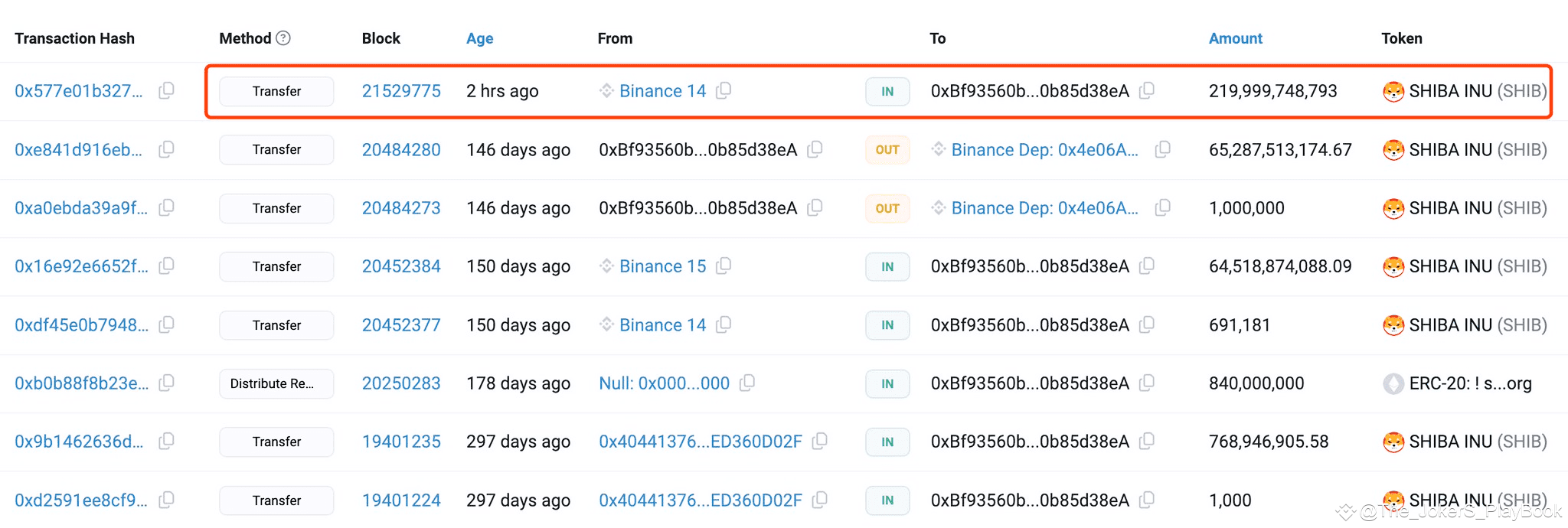Open block 20452377

(401, 324)
